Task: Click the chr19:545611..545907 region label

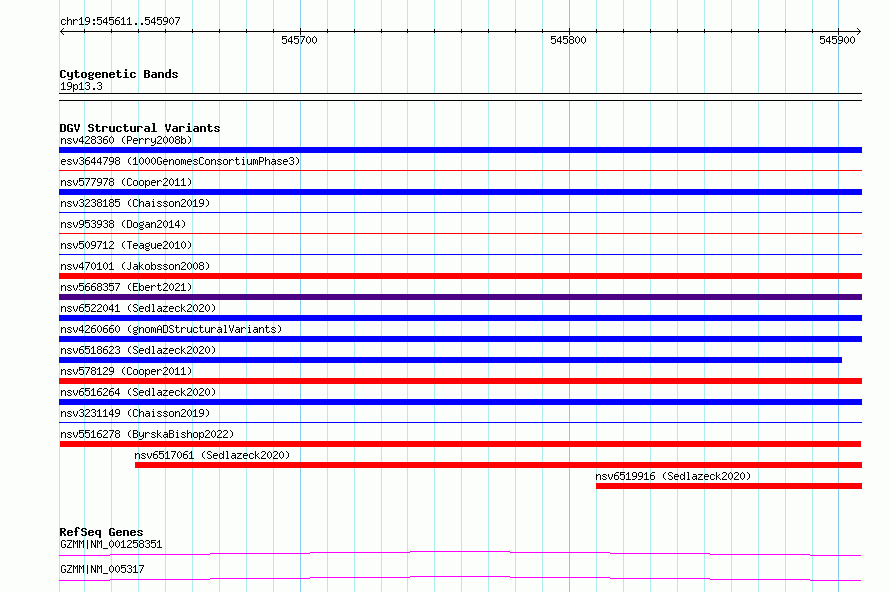Action: click(x=120, y=21)
